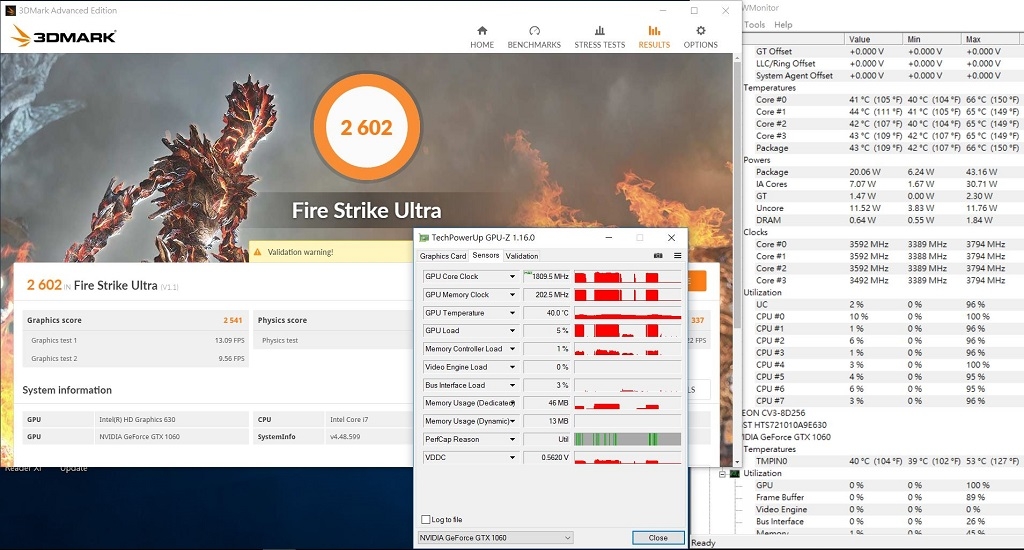Open GPU Temperature sensor dropdown
This screenshot has width=1024, height=550.
click(513, 313)
